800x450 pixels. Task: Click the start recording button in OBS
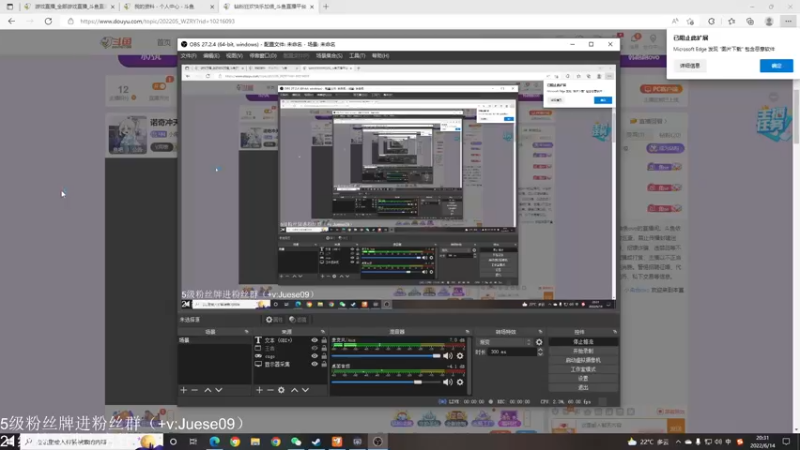(x=583, y=351)
